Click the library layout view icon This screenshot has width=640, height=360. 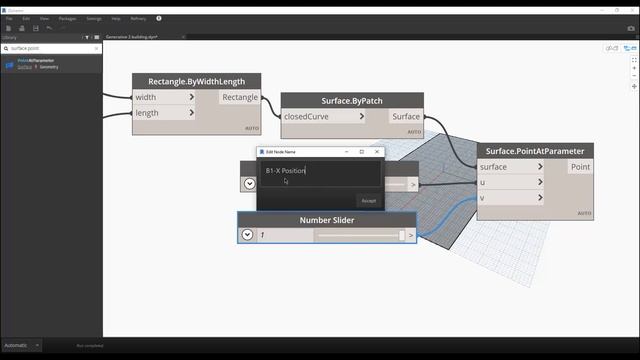pyautogui.click(x=97, y=38)
